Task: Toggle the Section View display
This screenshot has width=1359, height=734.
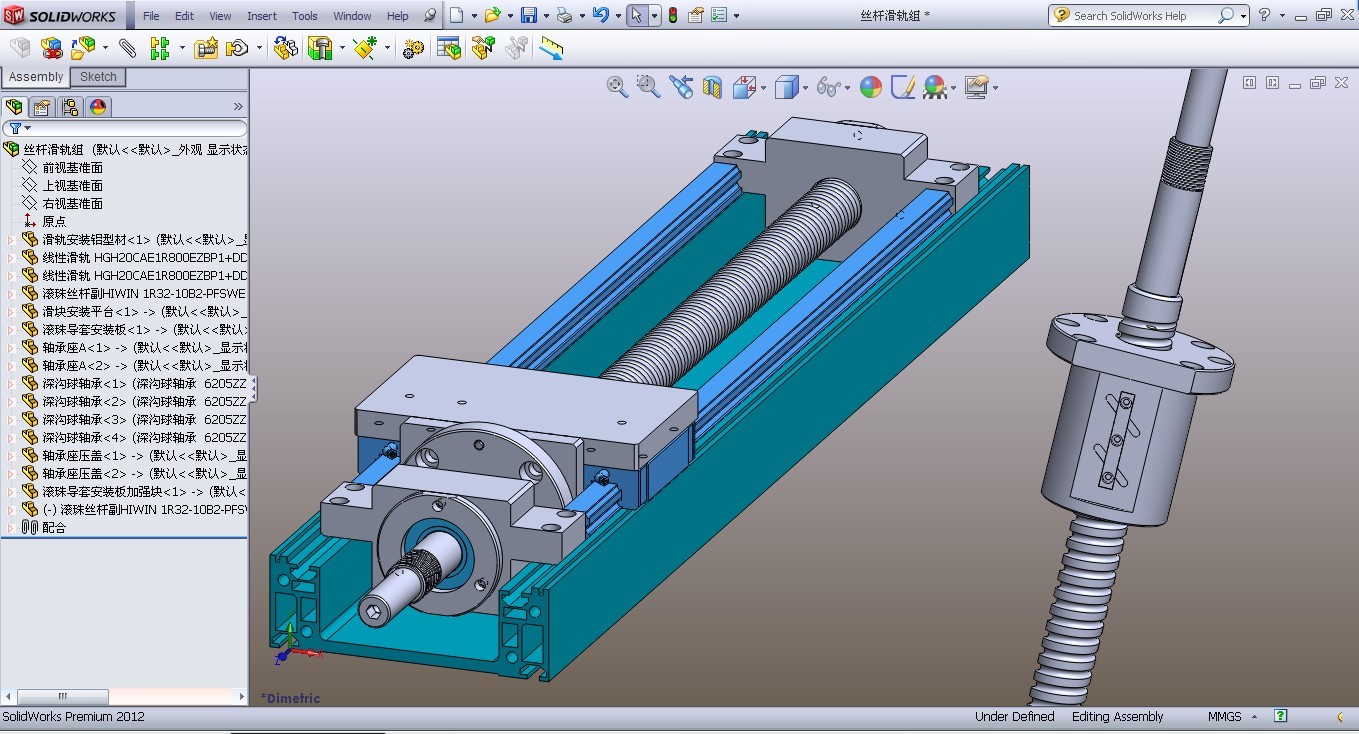Action: [x=712, y=87]
